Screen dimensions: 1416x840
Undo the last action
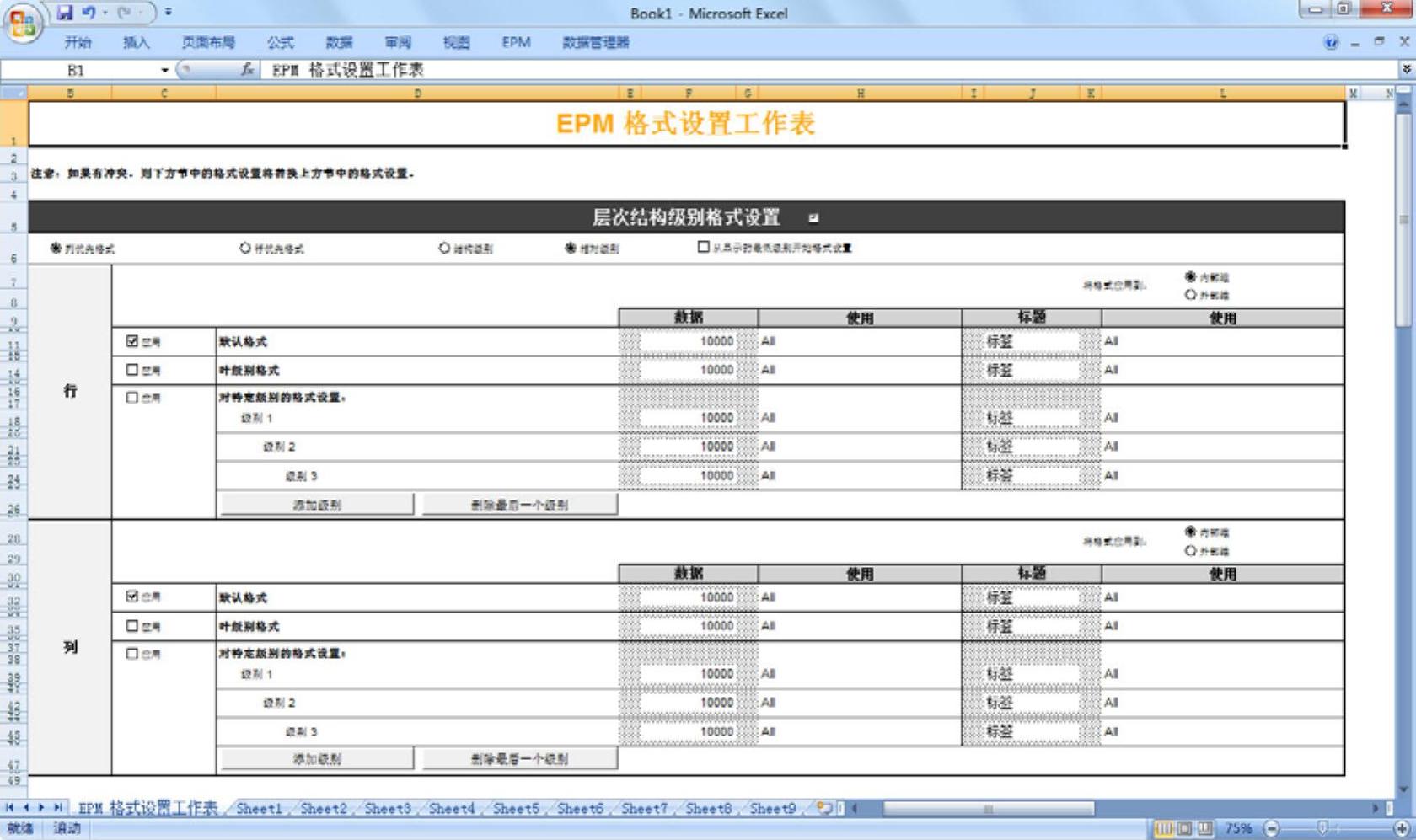pos(88,13)
